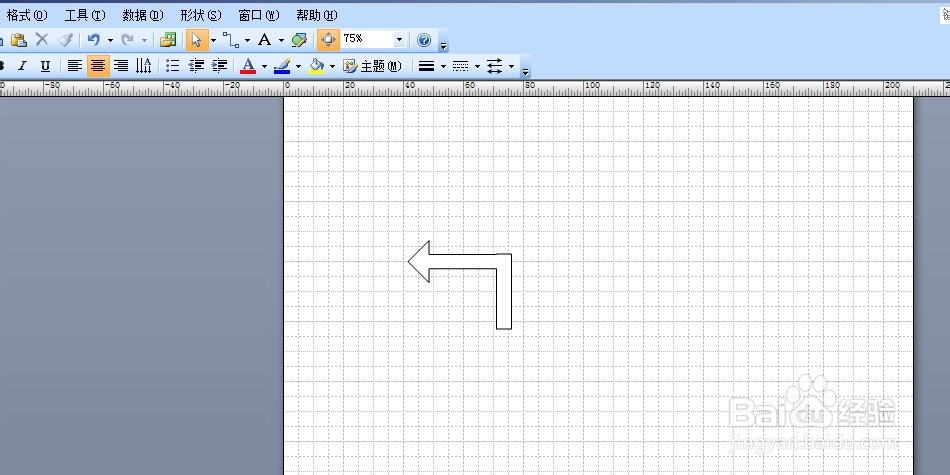Expand the line pattern dropdown arrow
The height and width of the screenshot is (475, 950).
[x=477, y=67]
